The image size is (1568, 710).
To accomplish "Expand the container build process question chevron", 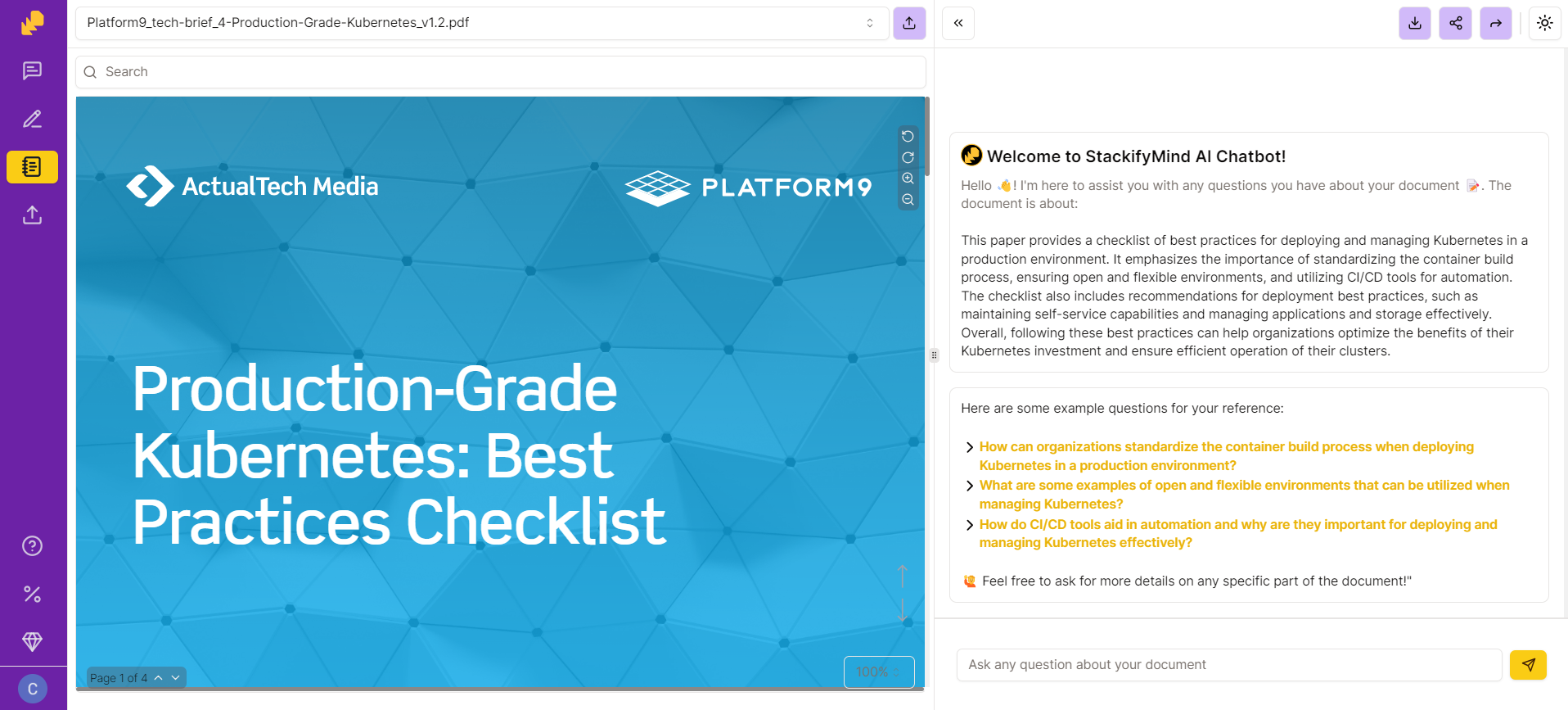I will tap(969, 447).
